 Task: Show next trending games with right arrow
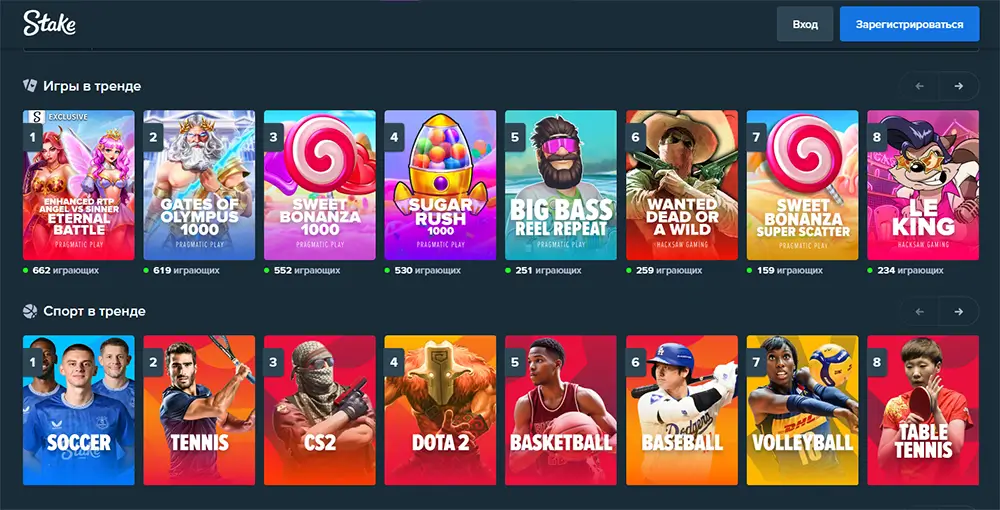click(x=959, y=86)
